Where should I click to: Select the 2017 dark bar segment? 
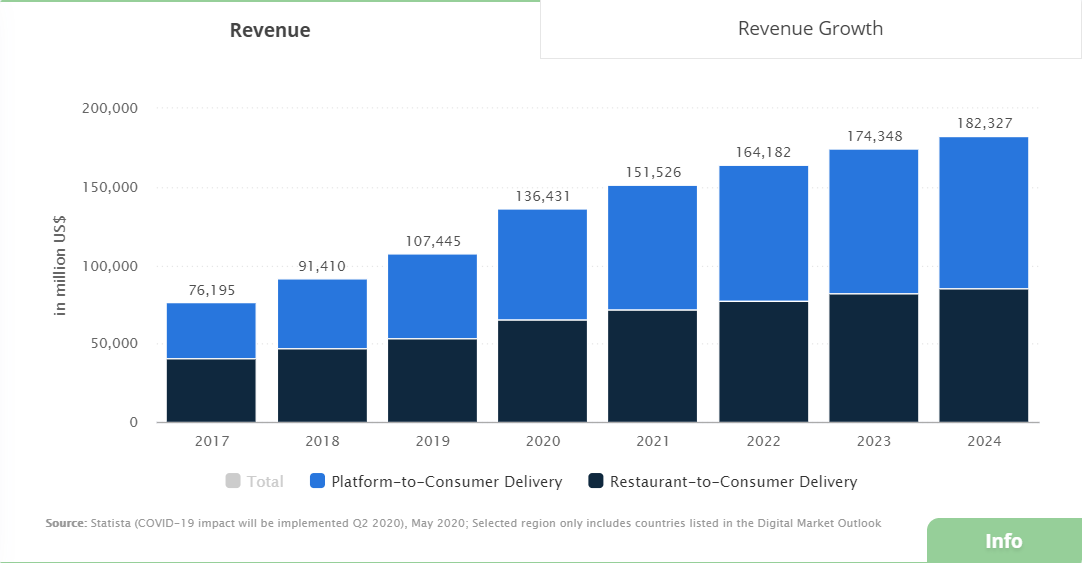click(x=211, y=391)
